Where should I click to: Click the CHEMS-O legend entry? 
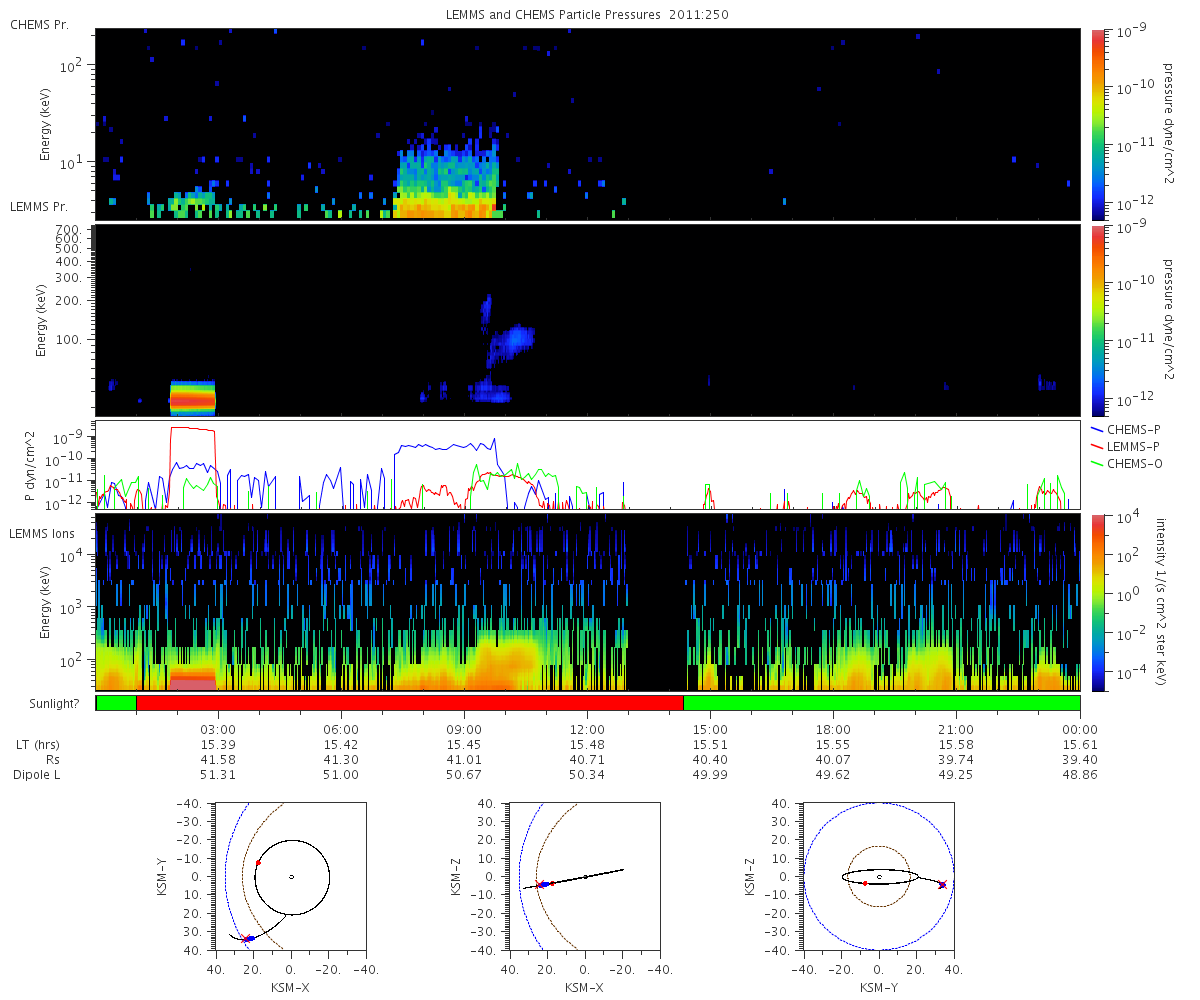(x=1127, y=462)
